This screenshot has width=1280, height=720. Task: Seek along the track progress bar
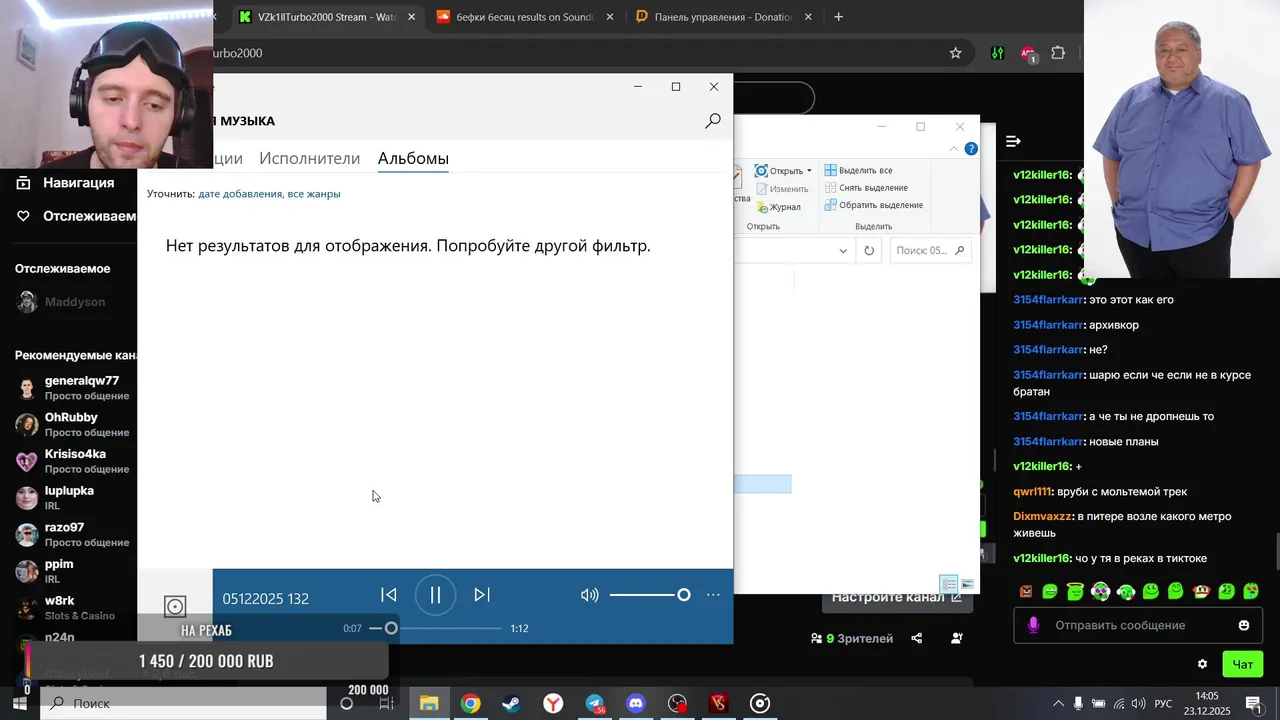[x=436, y=628]
